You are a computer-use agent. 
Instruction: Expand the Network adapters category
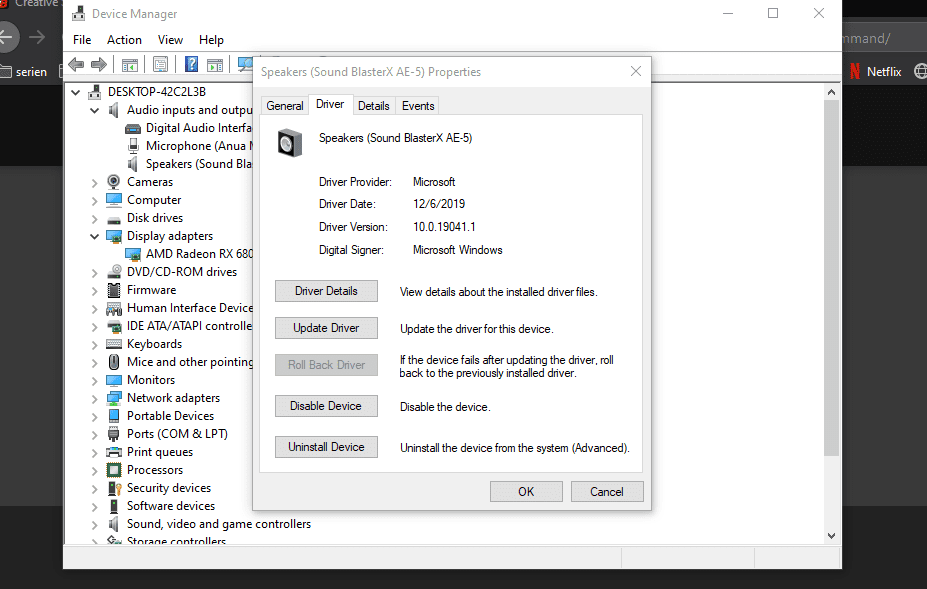[94, 399]
